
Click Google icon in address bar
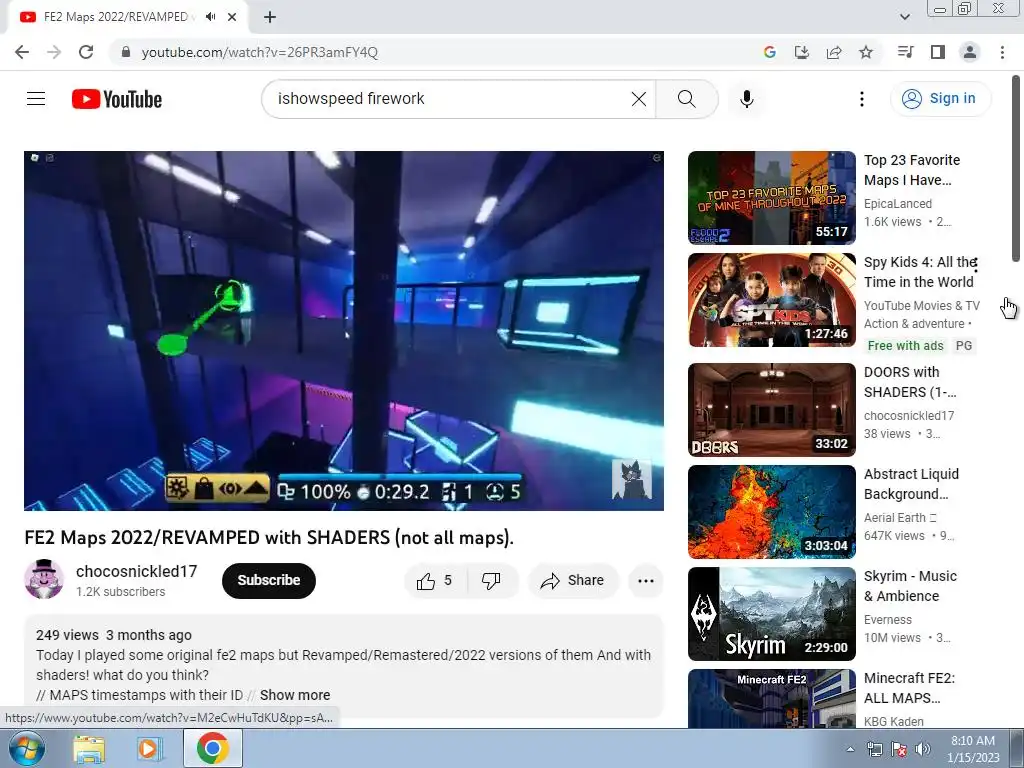769,52
